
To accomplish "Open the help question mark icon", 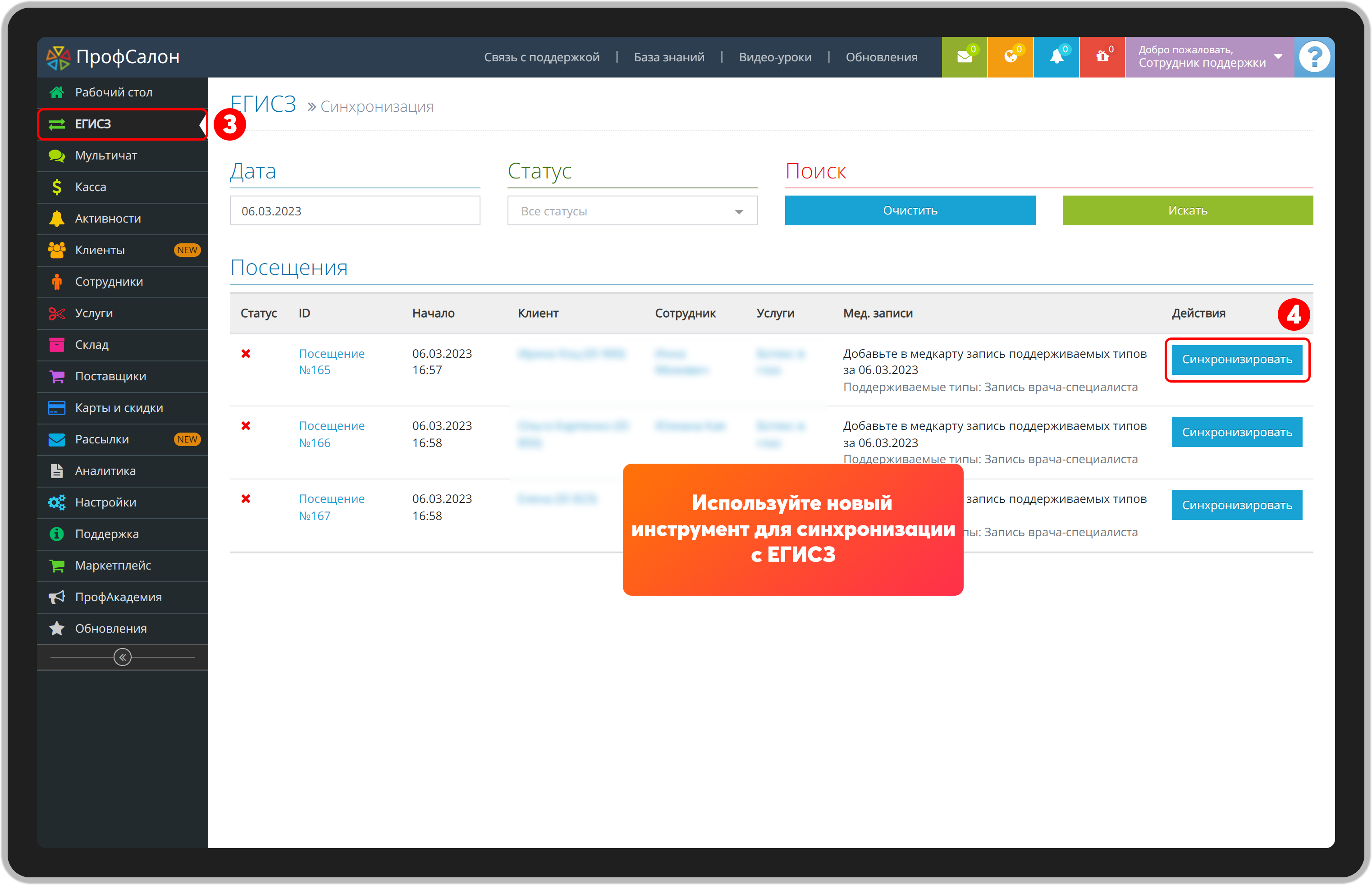I will (1314, 57).
